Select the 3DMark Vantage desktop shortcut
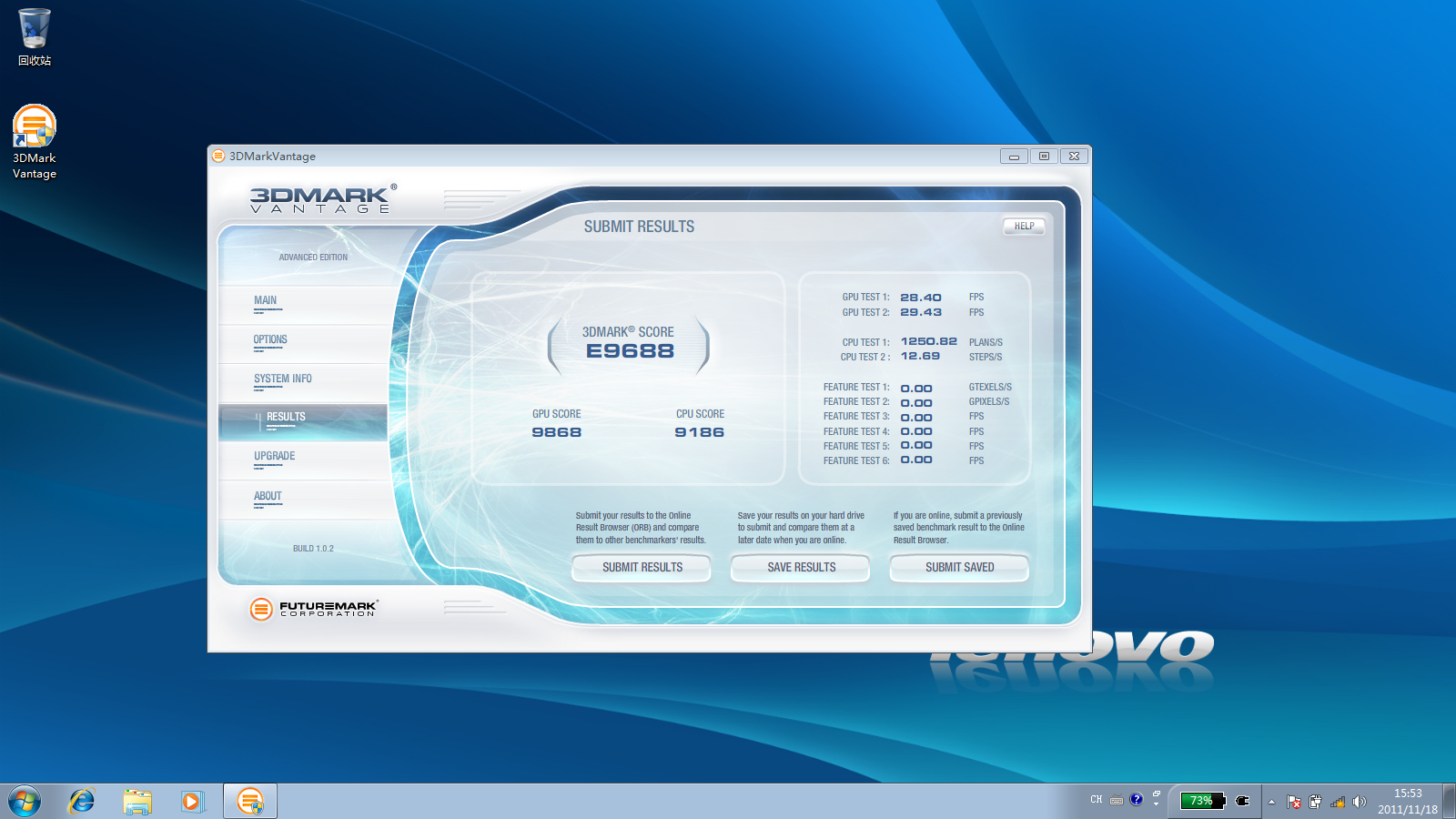This screenshot has height=819, width=1456. pyautogui.click(x=35, y=143)
